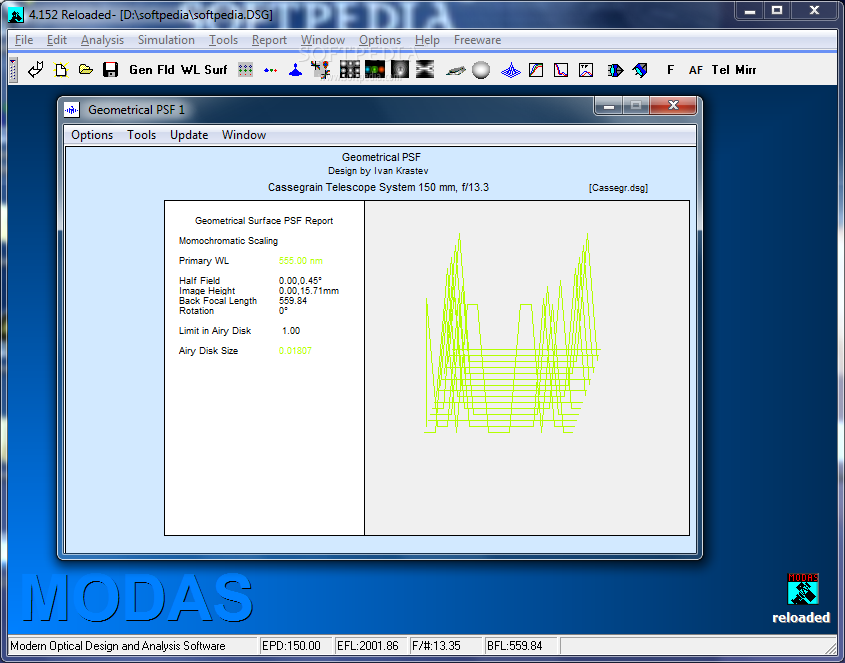This screenshot has height=663, width=845.
Task: Click the Half Field value 0.00,0.45°
Action: pyautogui.click(x=300, y=280)
